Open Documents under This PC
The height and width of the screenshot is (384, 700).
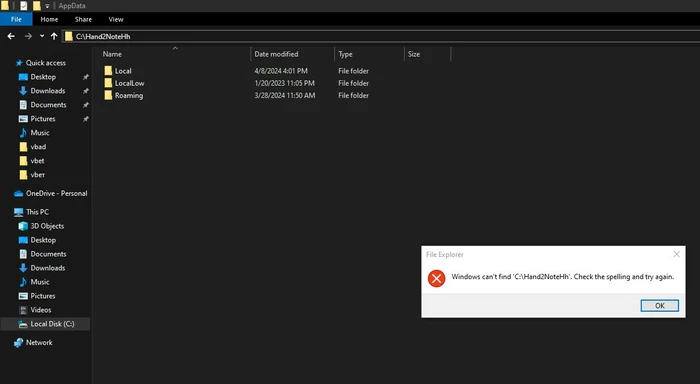pos(48,254)
